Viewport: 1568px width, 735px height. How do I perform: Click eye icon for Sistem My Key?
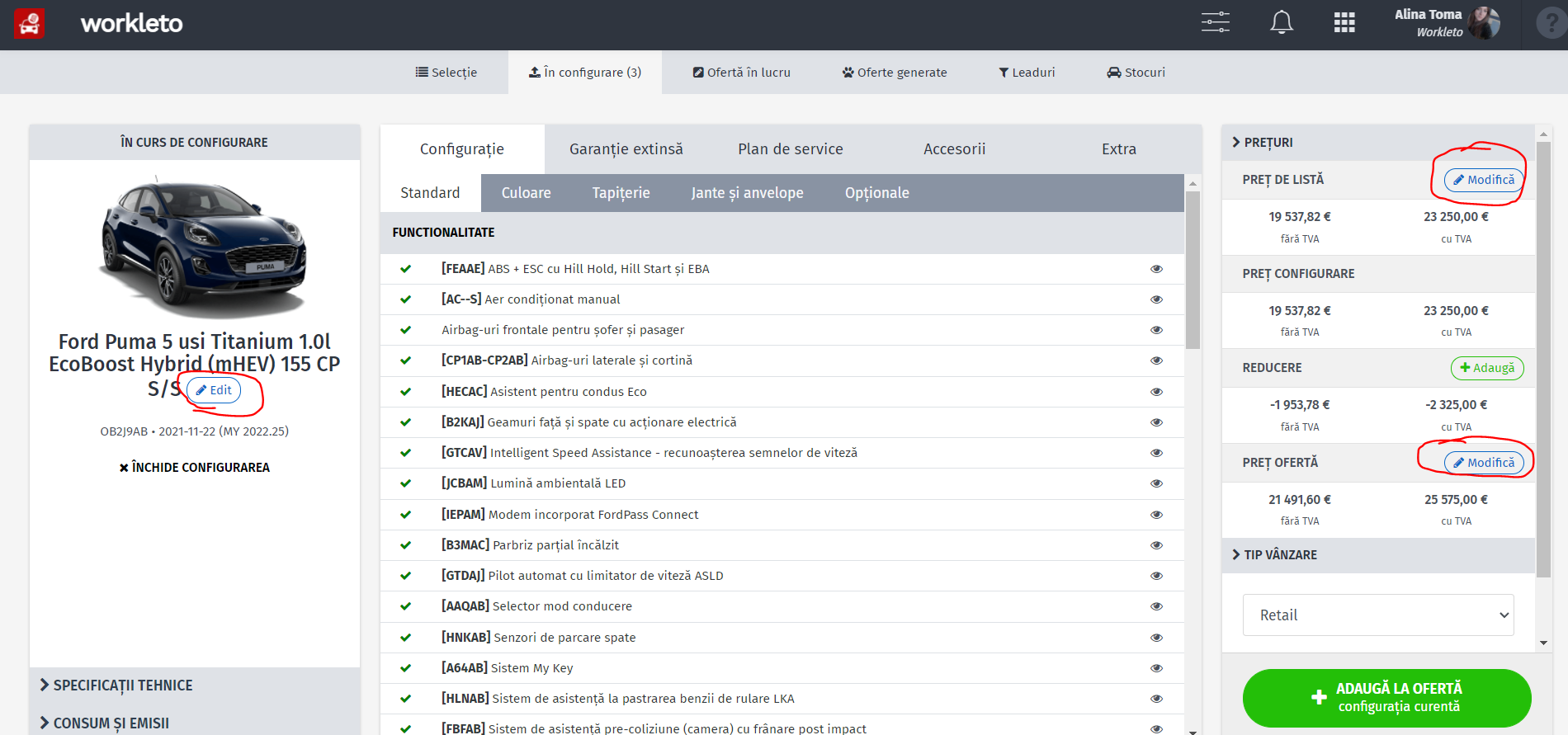[1156, 668]
